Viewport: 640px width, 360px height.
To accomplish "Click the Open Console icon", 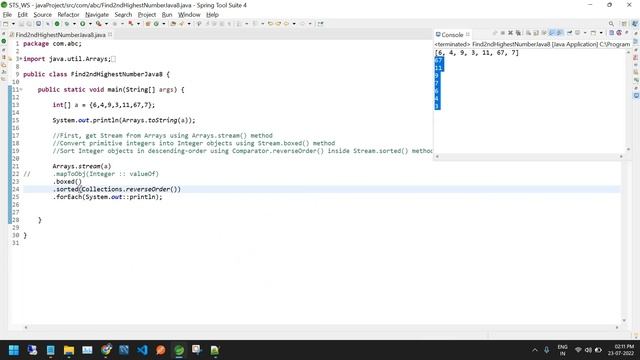I will [x=593, y=33].
